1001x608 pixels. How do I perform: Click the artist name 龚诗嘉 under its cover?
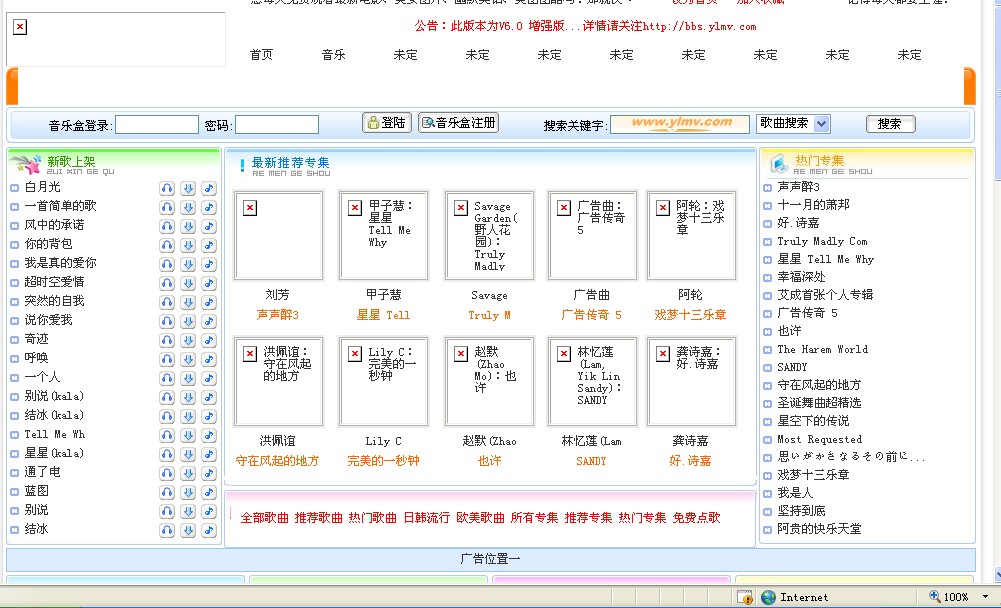690,441
